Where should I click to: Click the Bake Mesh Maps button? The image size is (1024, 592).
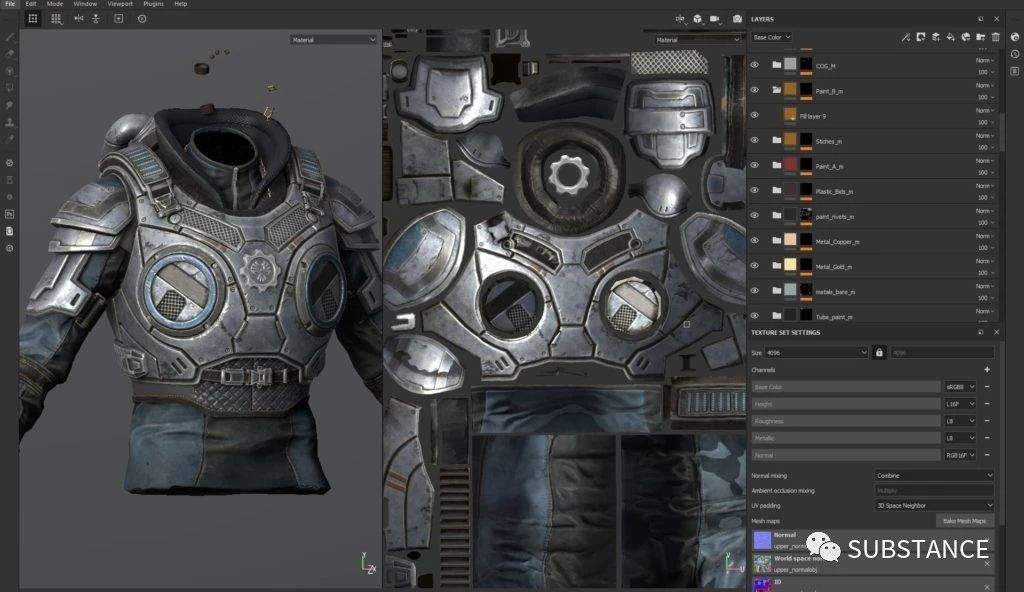pos(965,521)
